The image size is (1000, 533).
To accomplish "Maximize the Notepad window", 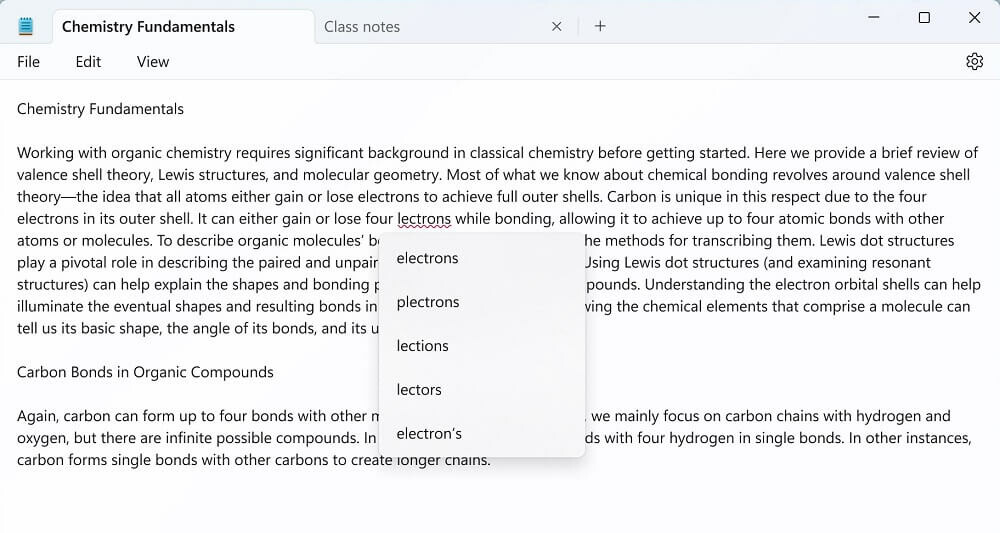I will [x=923, y=17].
